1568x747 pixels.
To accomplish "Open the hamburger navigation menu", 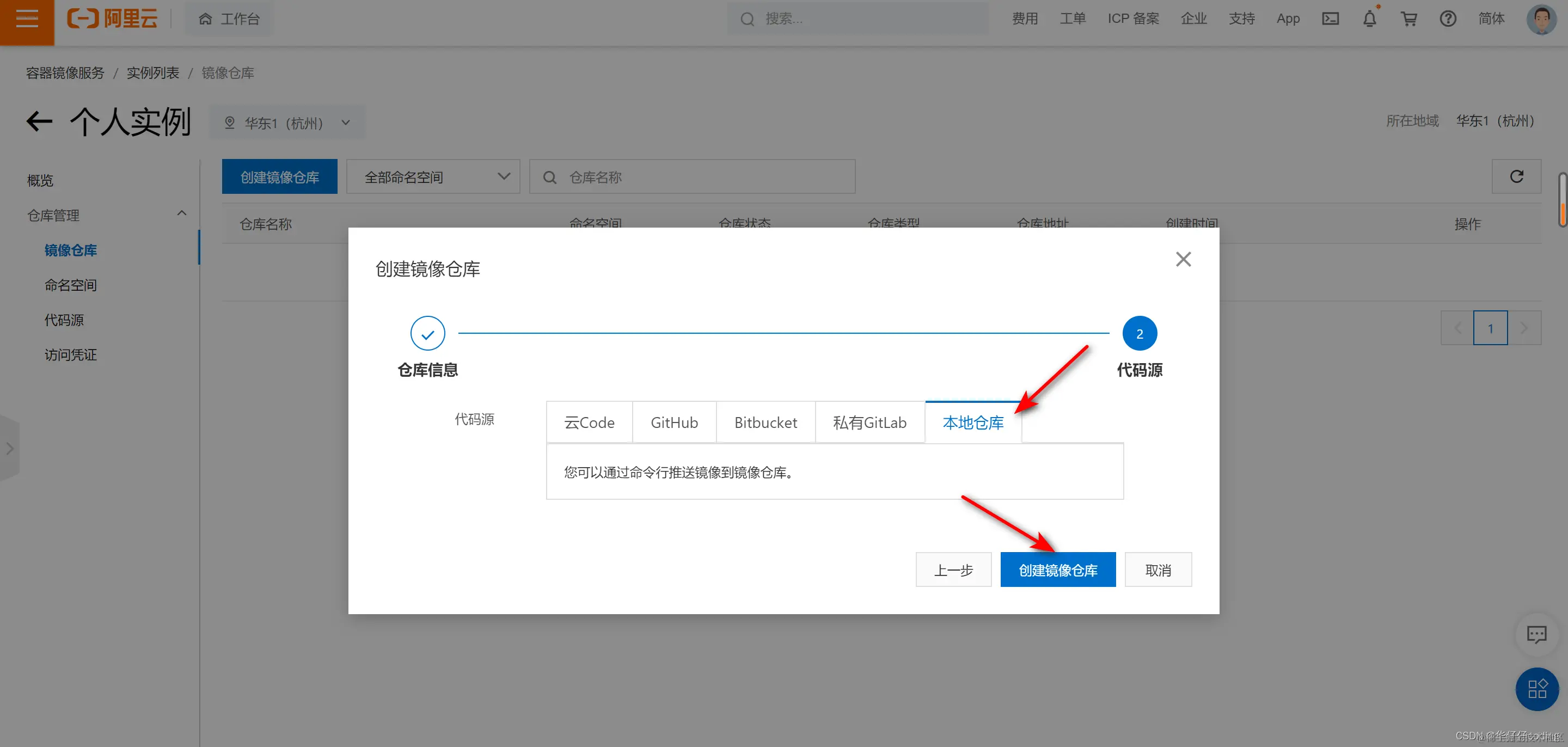I will tap(26, 19).
